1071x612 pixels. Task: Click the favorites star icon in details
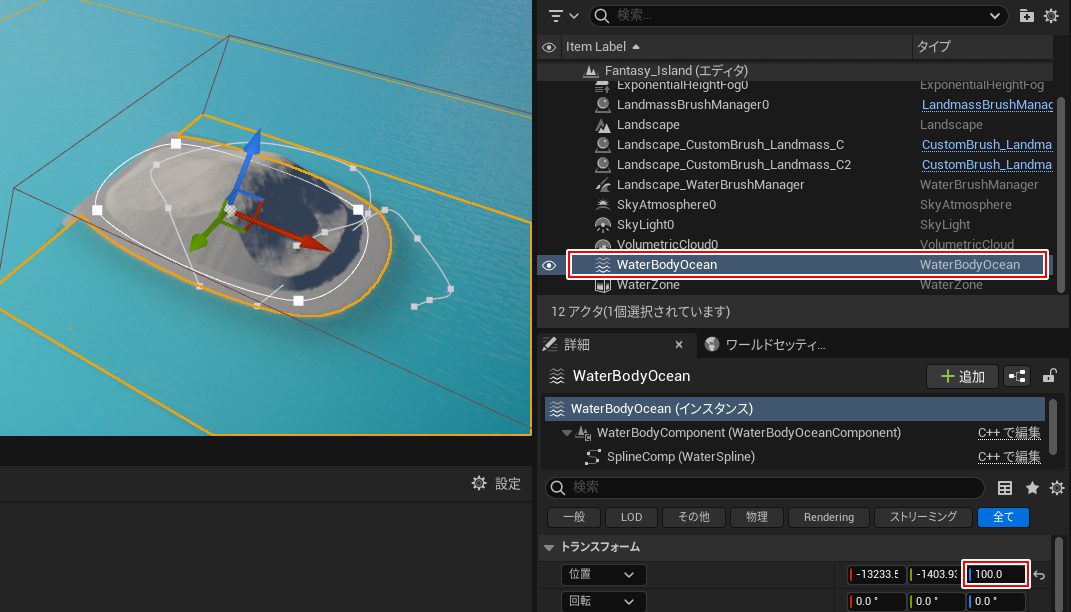click(x=1032, y=488)
